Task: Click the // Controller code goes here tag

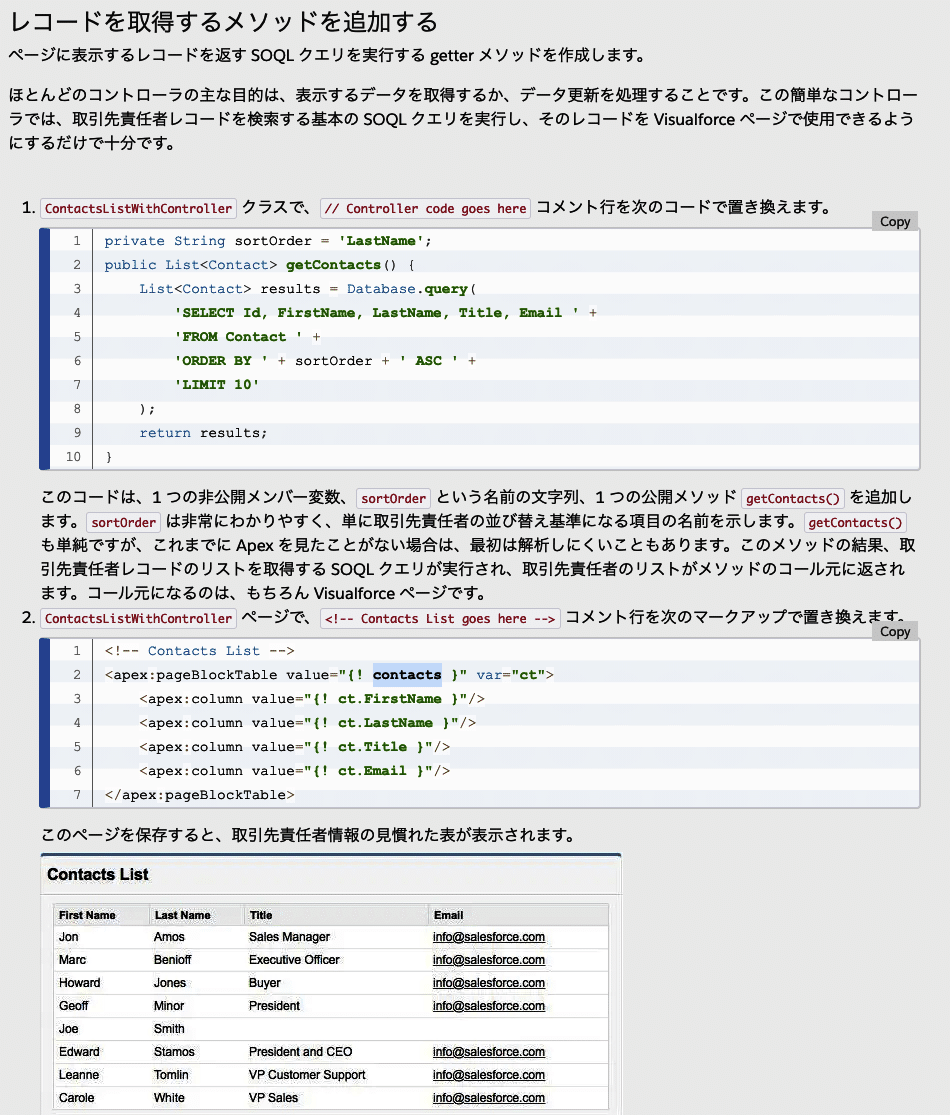Action: click(x=425, y=208)
